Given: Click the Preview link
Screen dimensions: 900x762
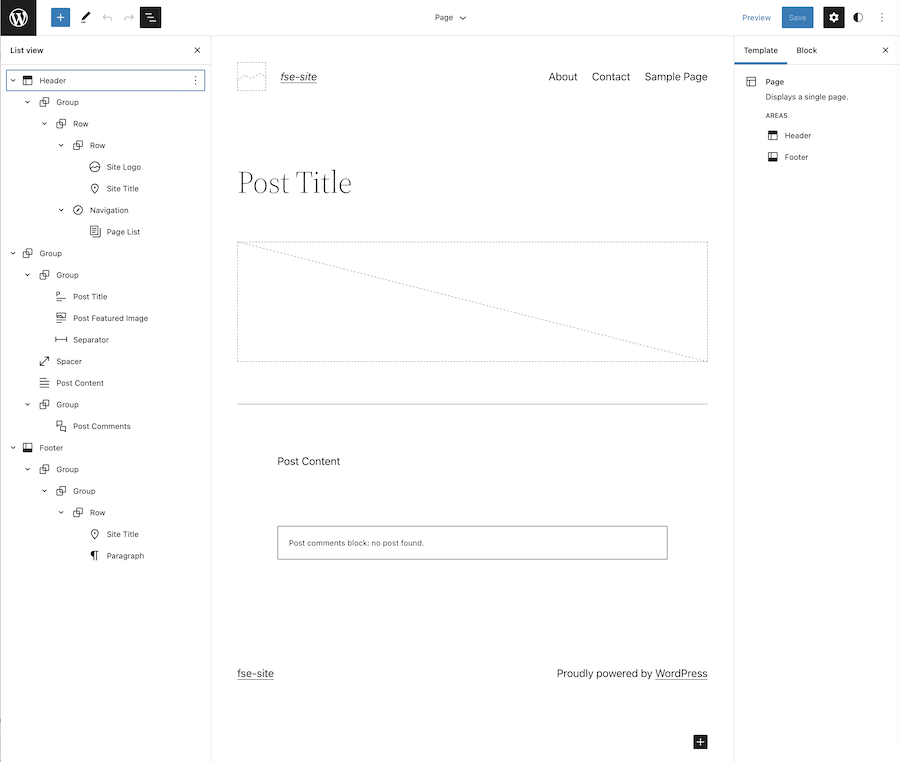Looking at the screenshot, I should (x=757, y=17).
